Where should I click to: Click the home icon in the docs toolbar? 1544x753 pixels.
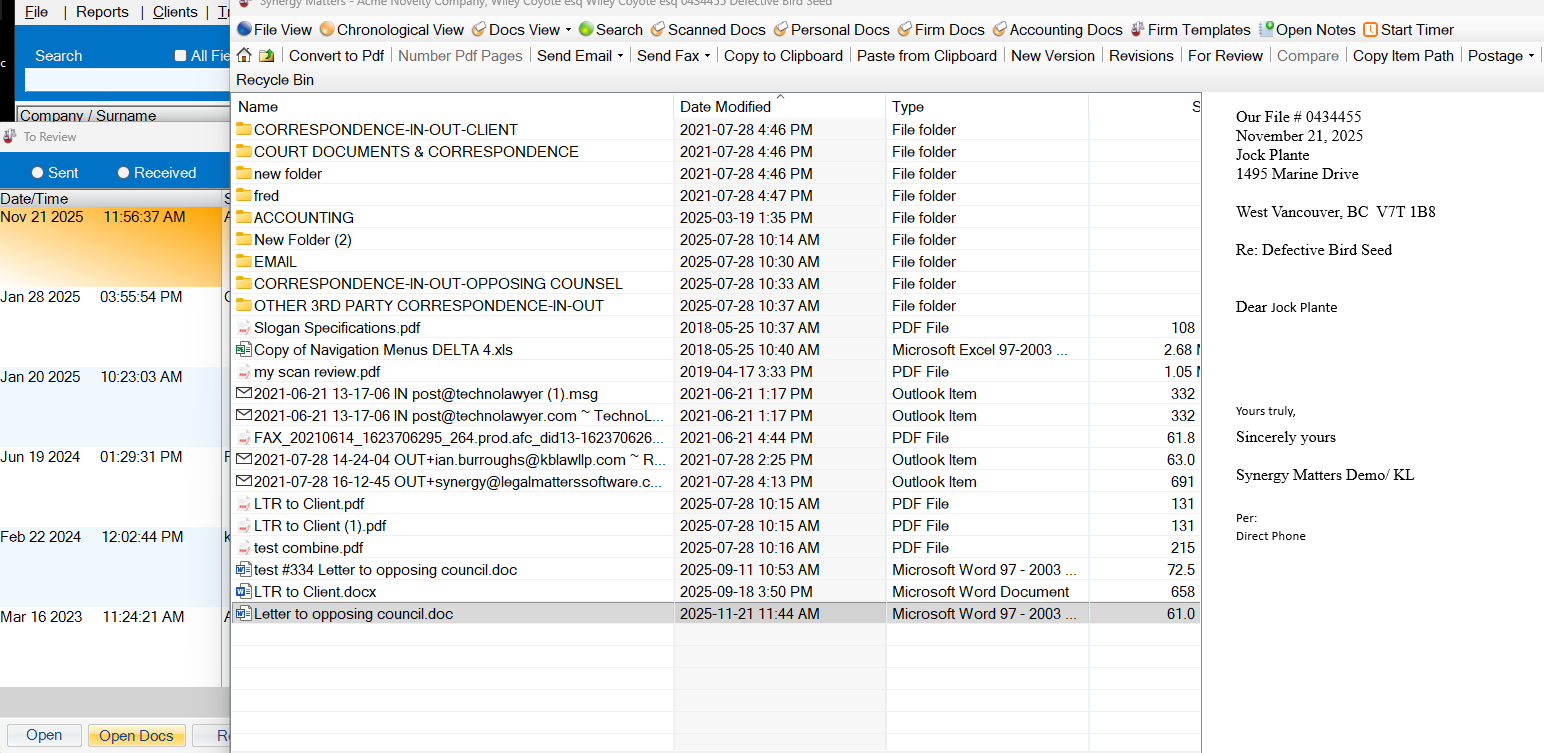click(244, 56)
